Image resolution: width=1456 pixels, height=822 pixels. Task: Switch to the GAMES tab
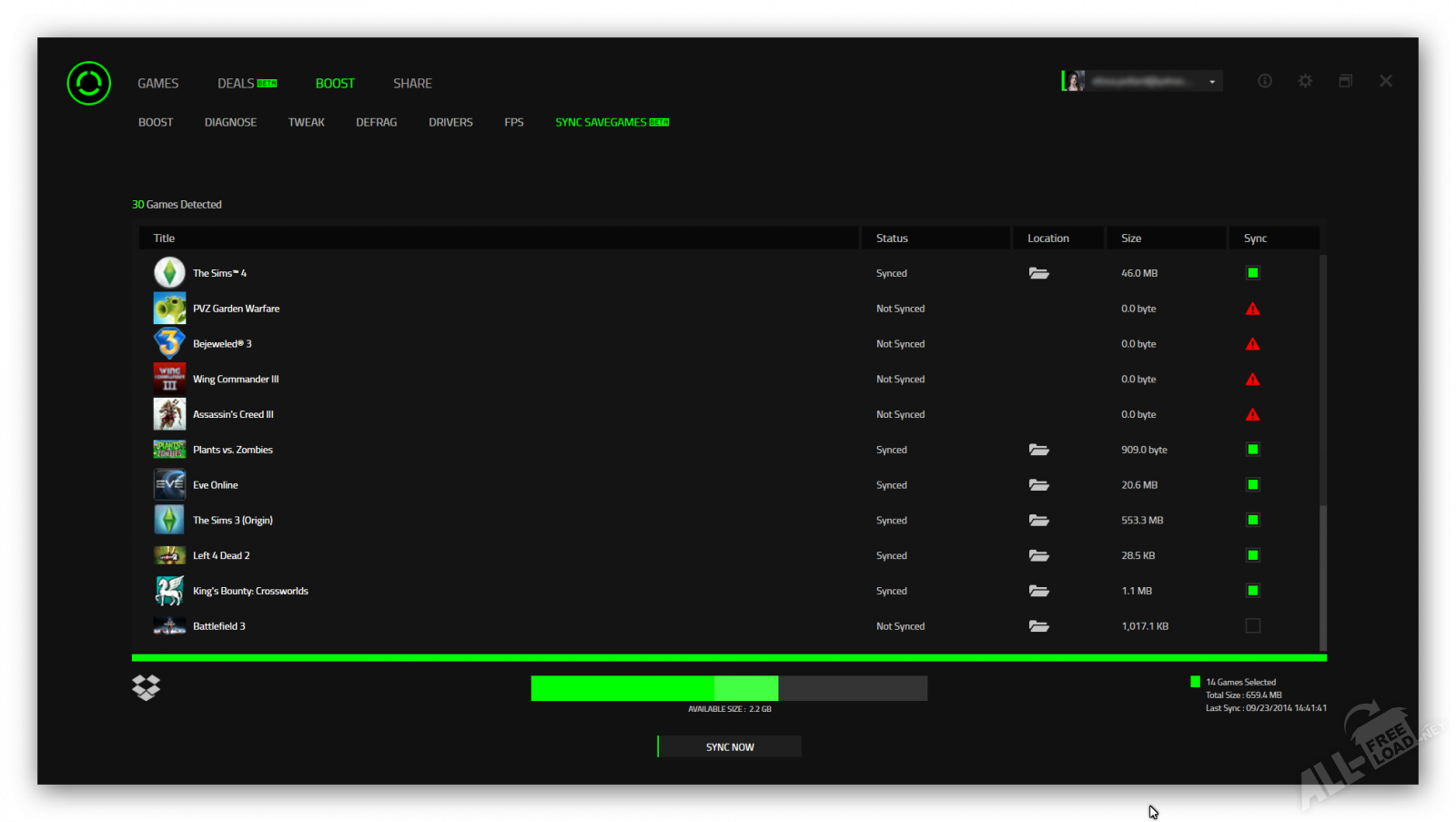(157, 84)
